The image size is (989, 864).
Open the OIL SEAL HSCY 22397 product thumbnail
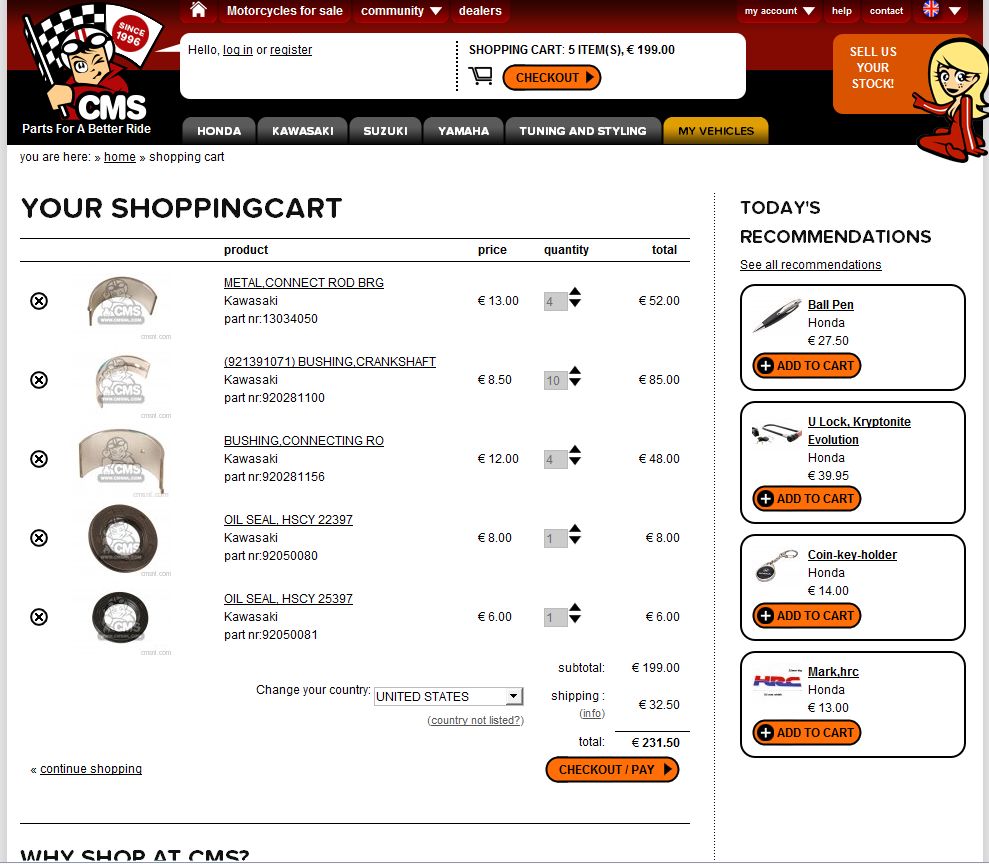coord(123,539)
